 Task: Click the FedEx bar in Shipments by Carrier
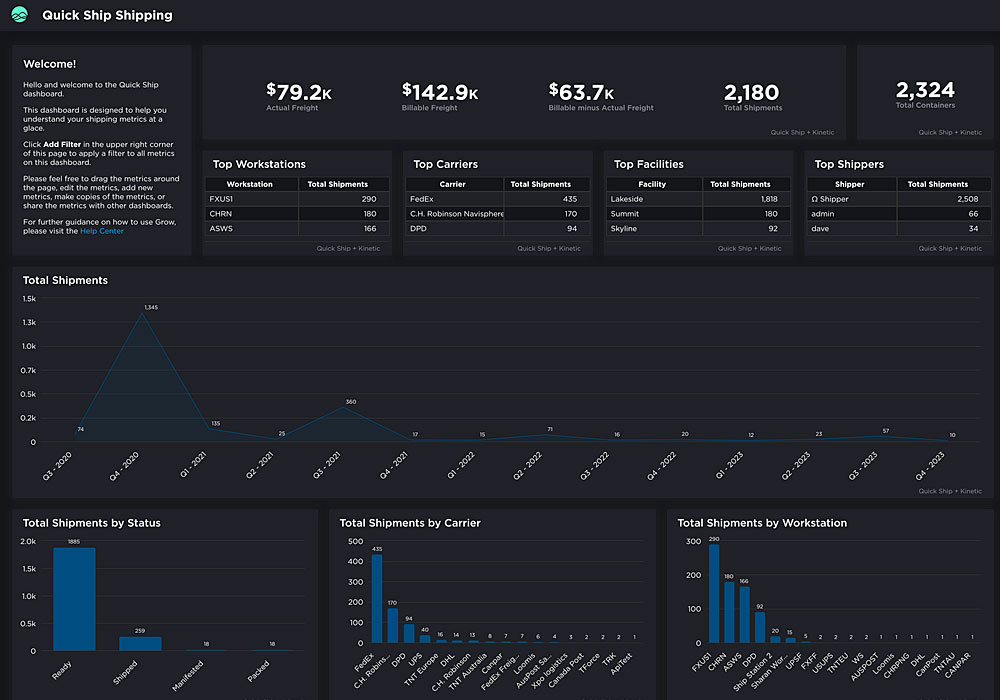pos(377,598)
